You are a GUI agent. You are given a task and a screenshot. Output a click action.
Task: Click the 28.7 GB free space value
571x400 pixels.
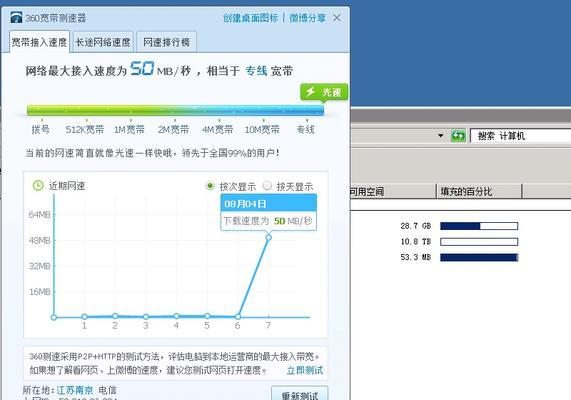[x=416, y=226]
